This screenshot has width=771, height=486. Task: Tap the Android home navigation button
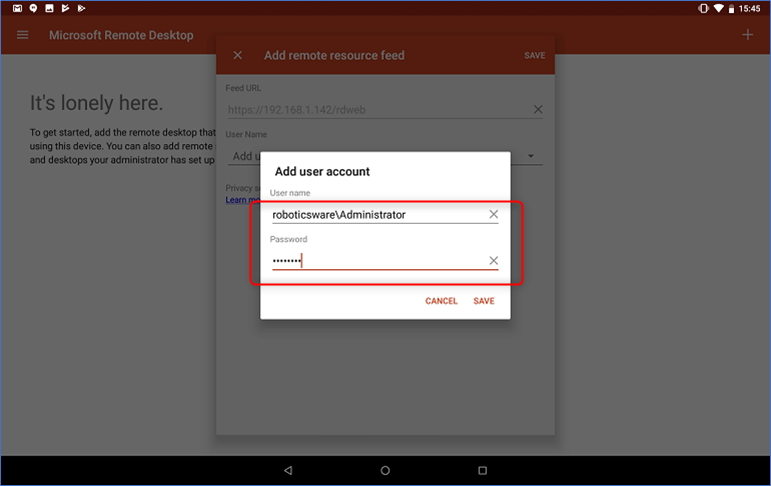tap(385, 470)
